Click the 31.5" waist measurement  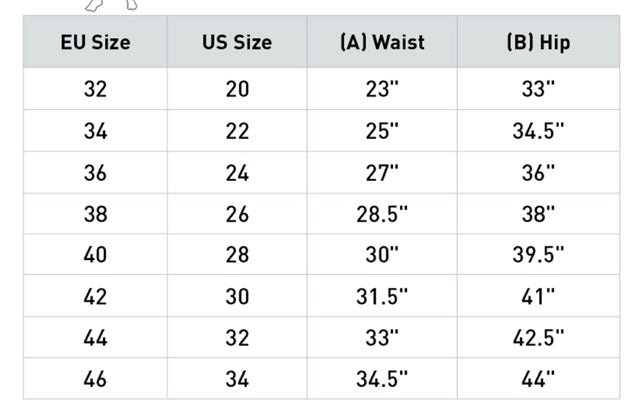point(381,296)
